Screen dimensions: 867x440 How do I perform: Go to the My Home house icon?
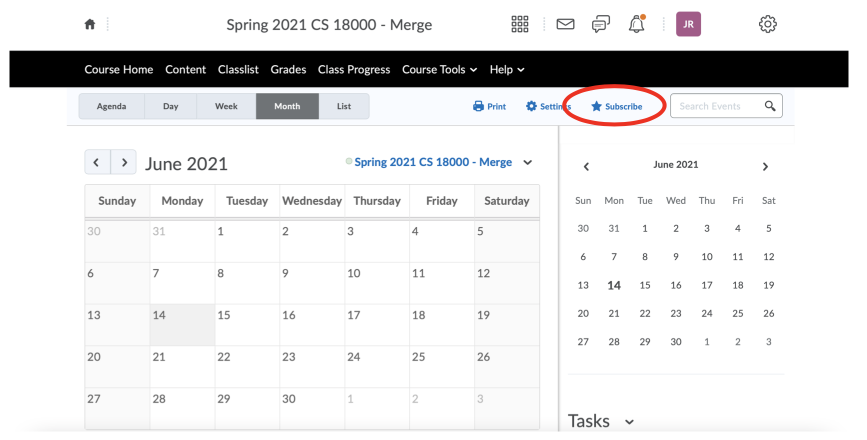pyautogui.click(x=90, y=24)
